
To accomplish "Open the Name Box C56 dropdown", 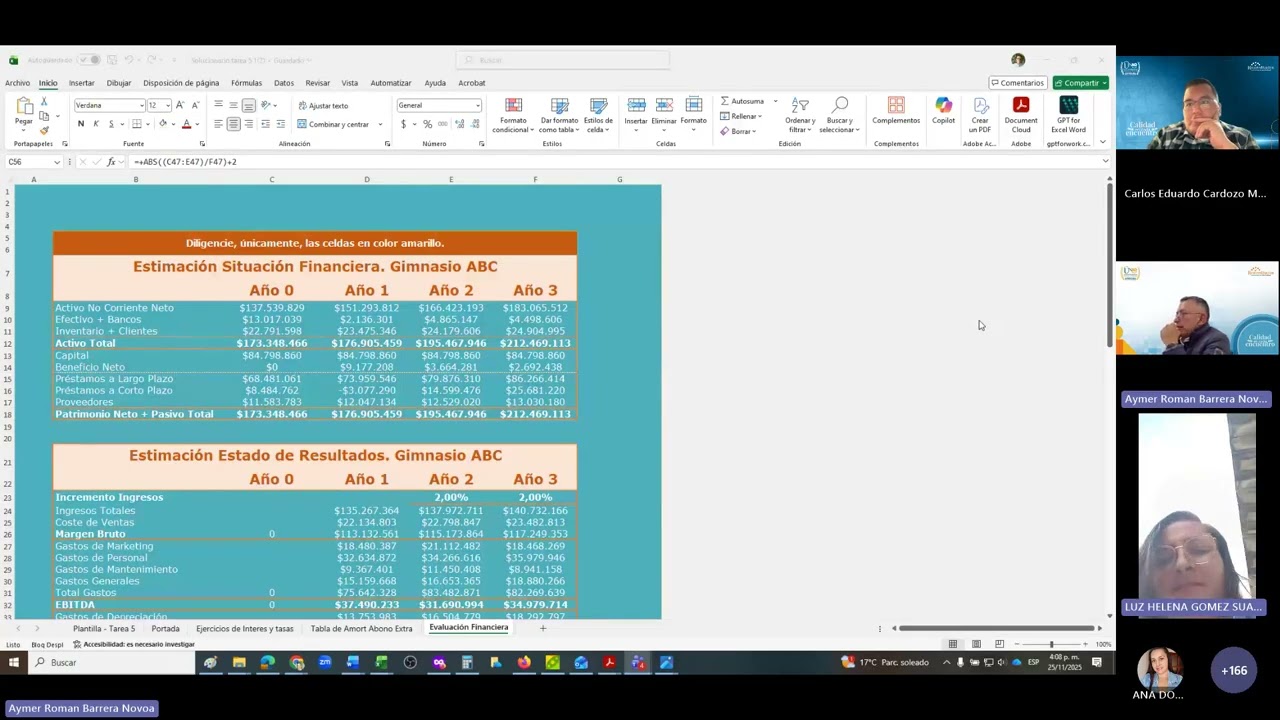I will click(x=57, y=162).
